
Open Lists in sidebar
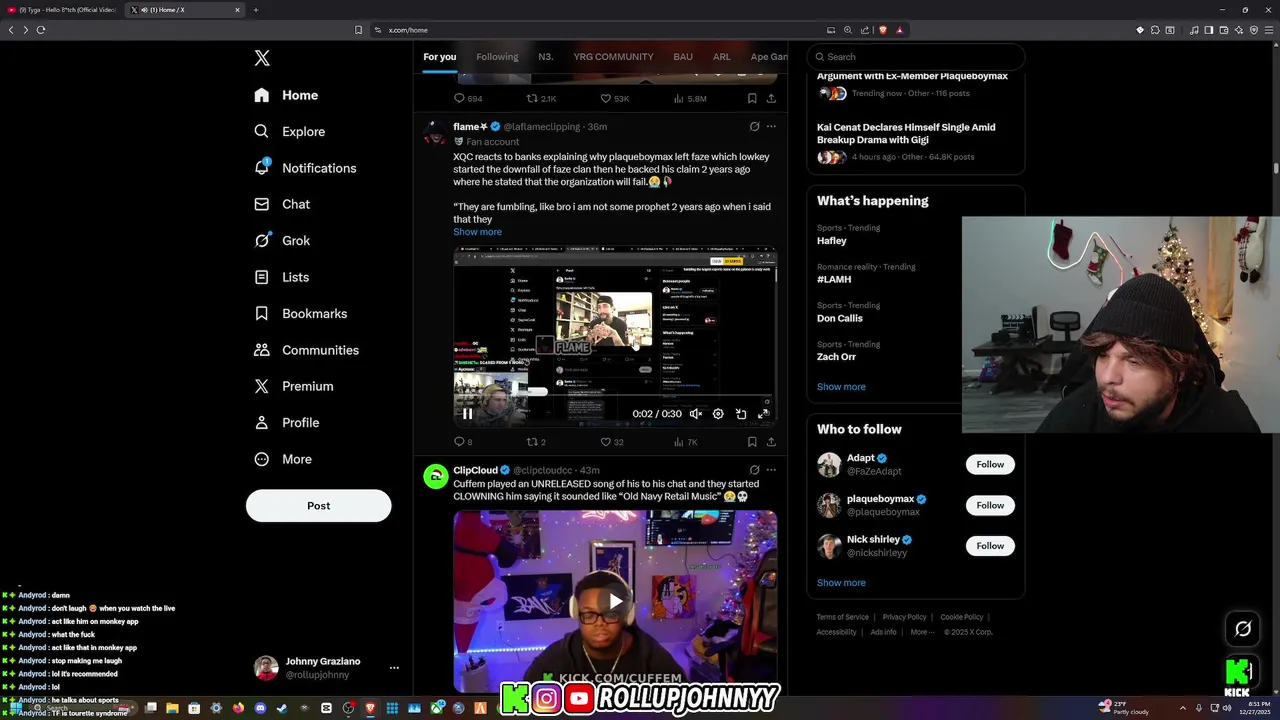(x=281, y=277)
